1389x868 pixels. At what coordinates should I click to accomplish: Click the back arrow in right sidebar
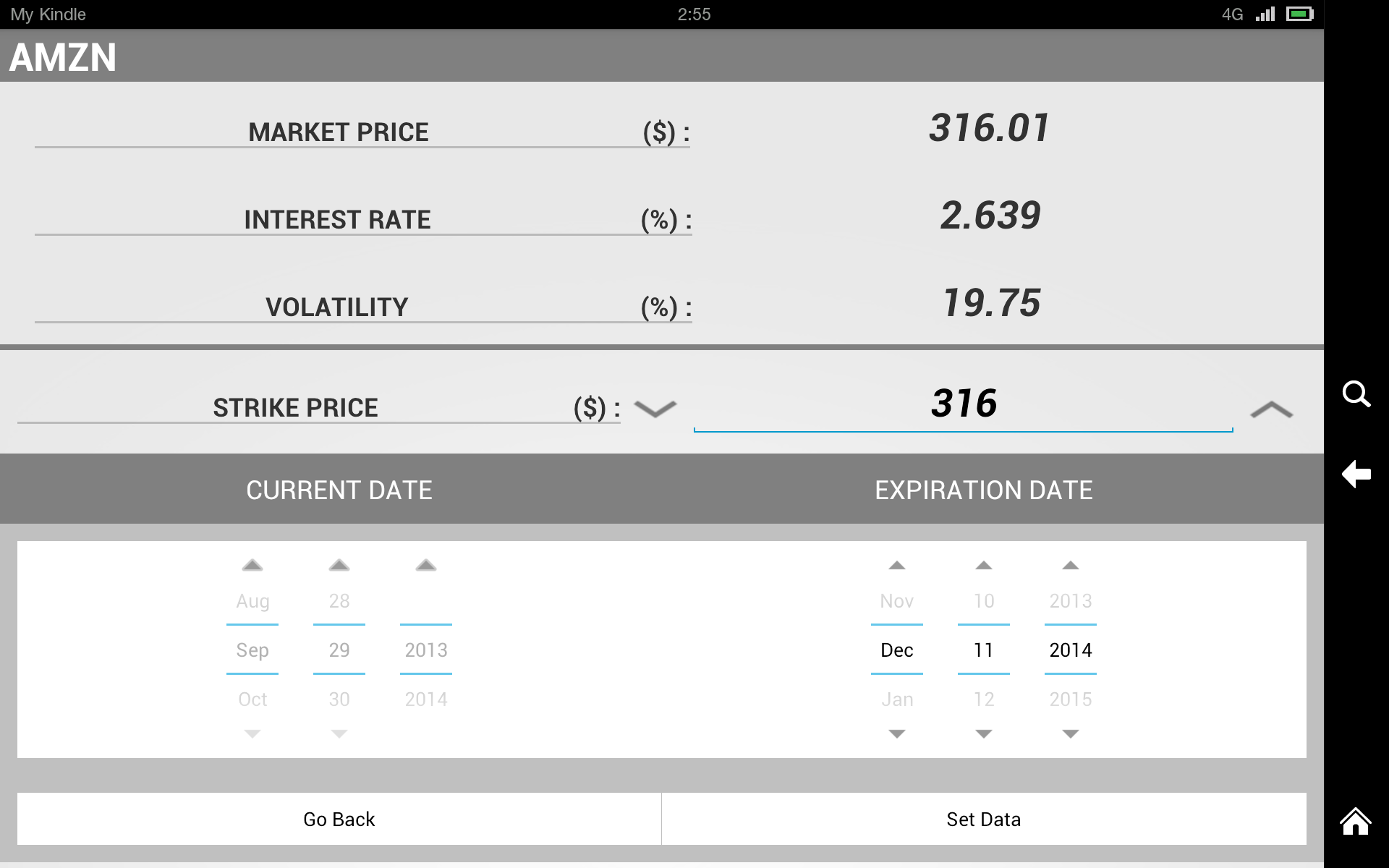click(1357, 474)
